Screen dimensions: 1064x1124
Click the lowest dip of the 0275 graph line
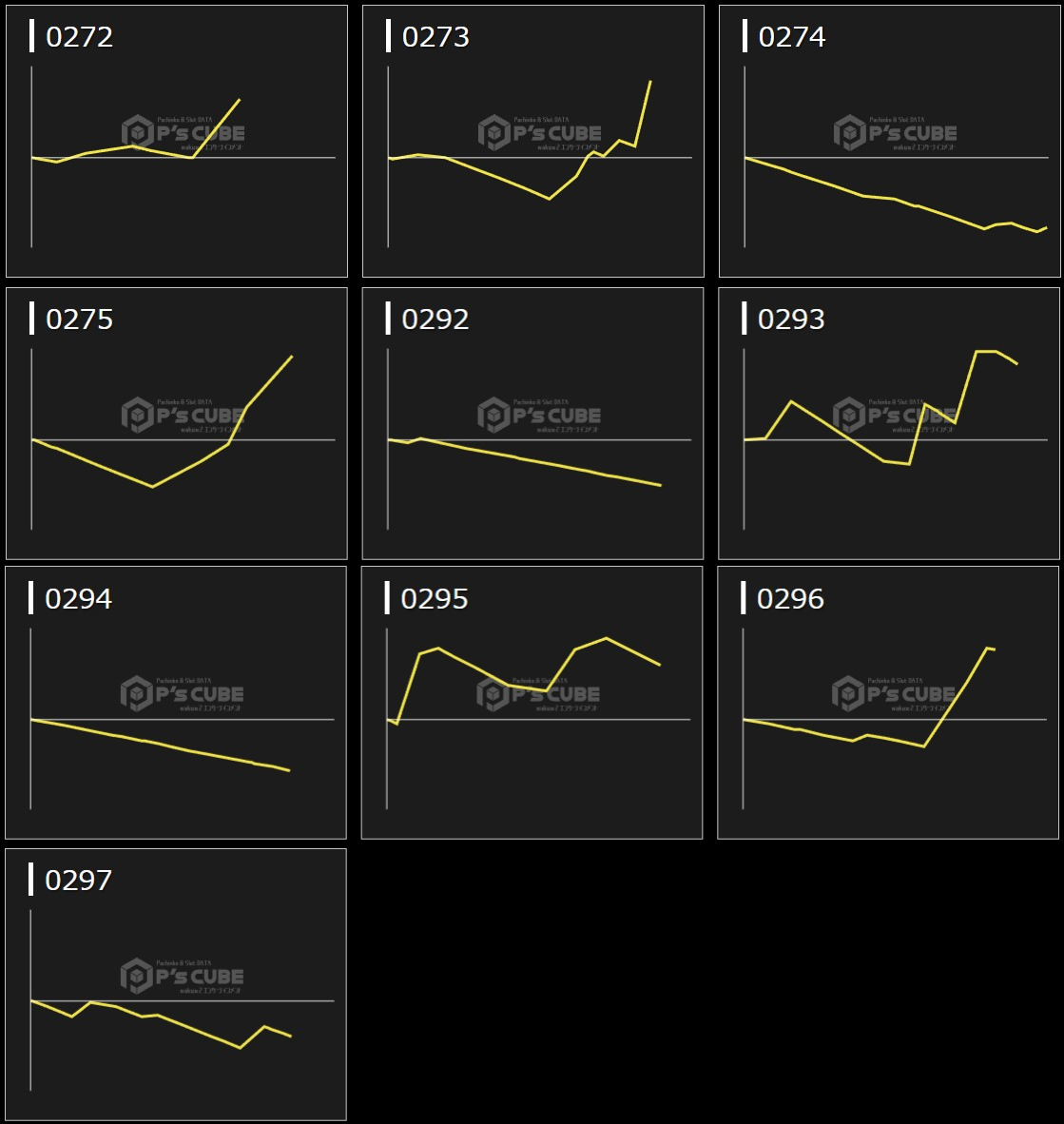tap(152, 487)
